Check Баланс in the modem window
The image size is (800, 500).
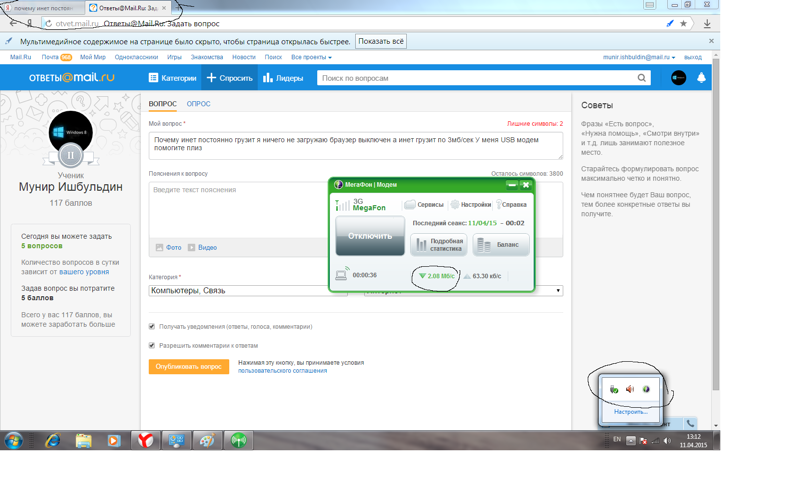pos(501,244)
